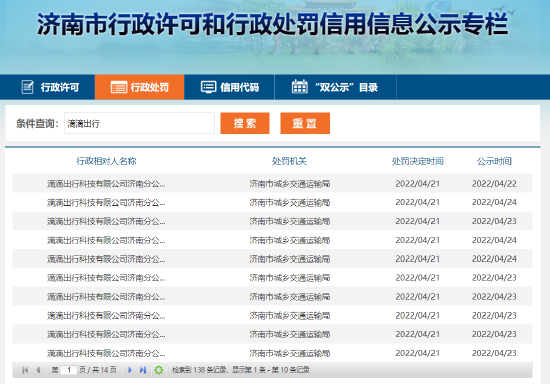Go to previous page arrow icon
The width and height of the screenshot is (550, 384).
38,370
